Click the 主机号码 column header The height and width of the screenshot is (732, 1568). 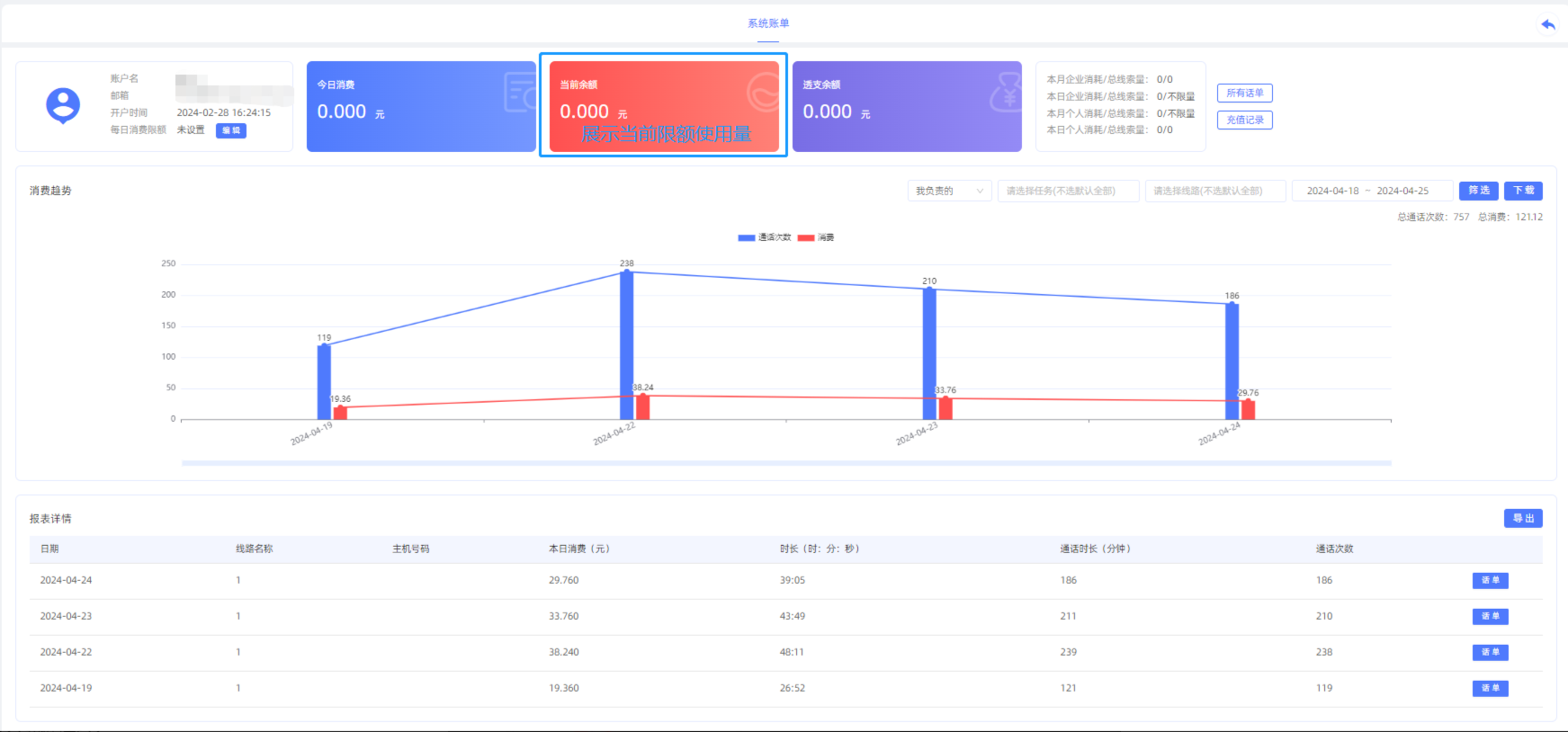tap(411, 549)
